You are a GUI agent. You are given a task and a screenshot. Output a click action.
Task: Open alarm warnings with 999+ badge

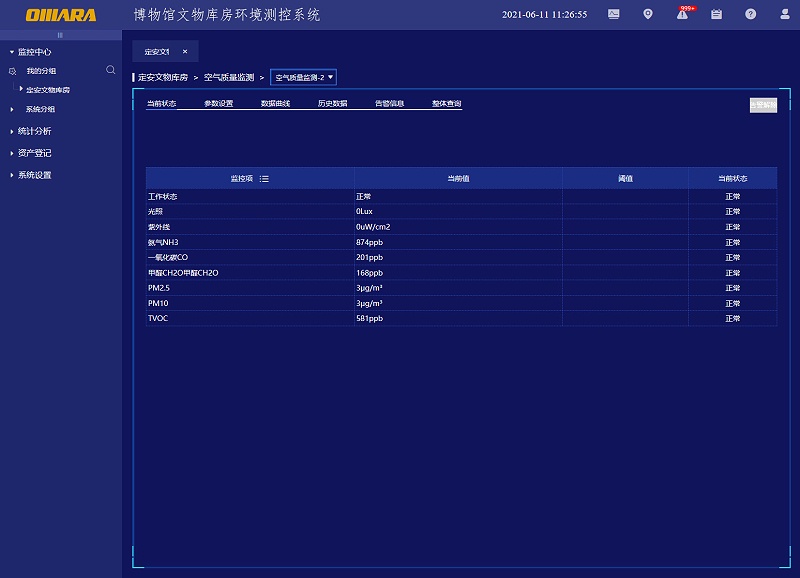pos(682,14)
